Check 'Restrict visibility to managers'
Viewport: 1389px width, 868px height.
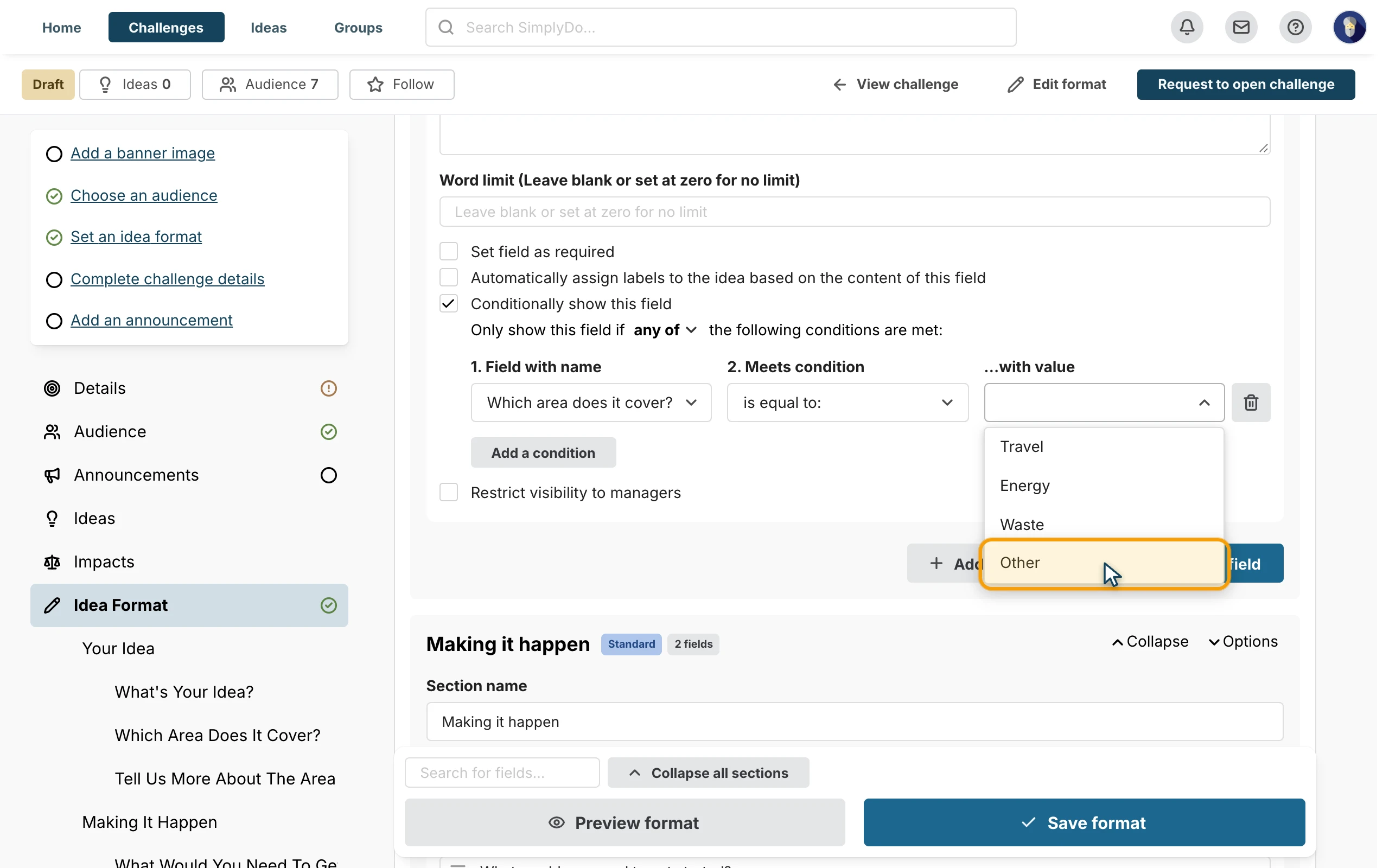(448, 493)
